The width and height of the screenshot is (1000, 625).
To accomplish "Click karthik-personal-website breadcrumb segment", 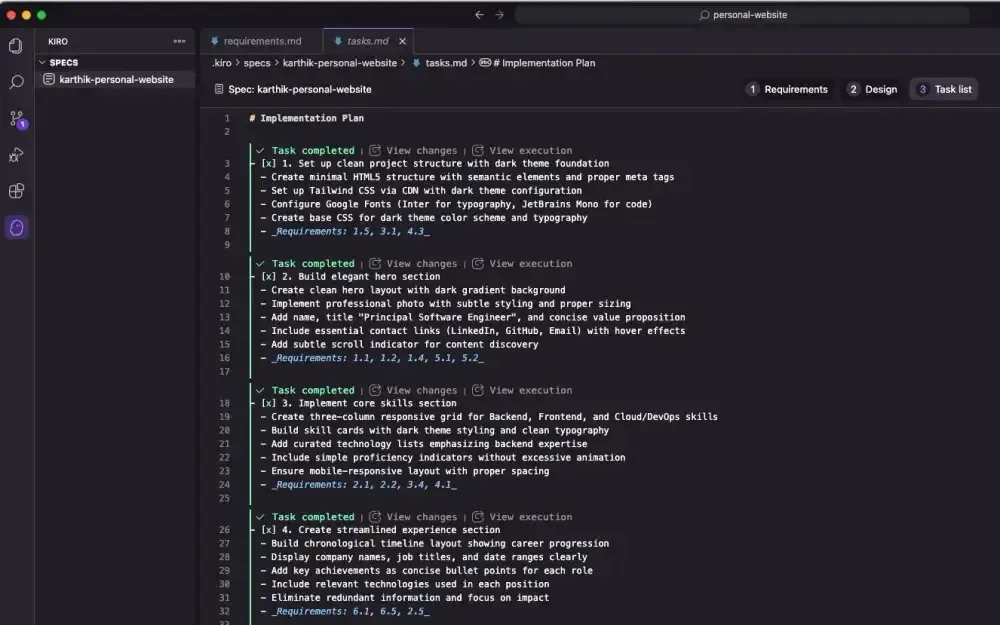I will point(339,63).
